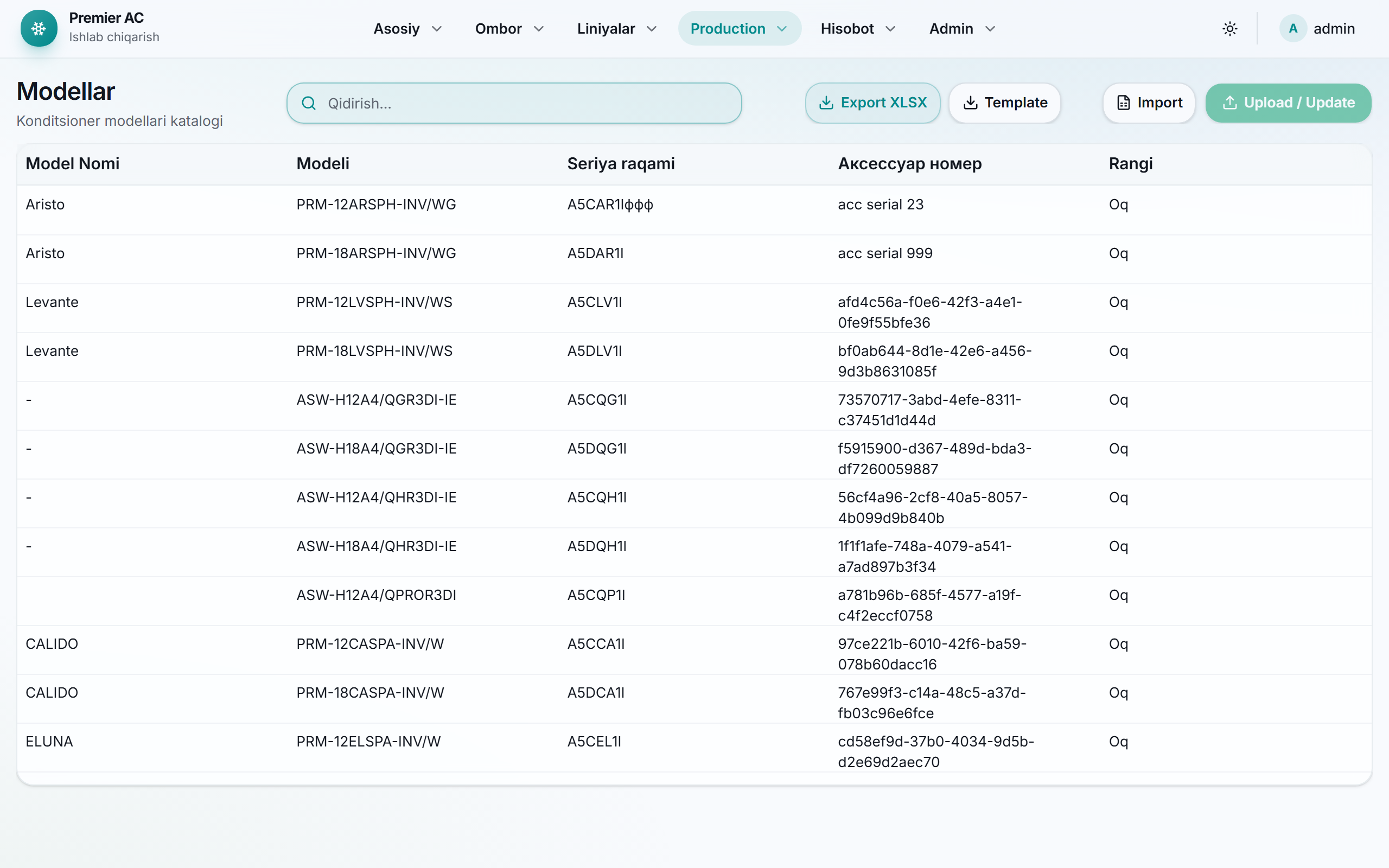Select the ASW-H18A4/QHR3DI-IE model cell
1389x868 pixels.
coord(377,546)
